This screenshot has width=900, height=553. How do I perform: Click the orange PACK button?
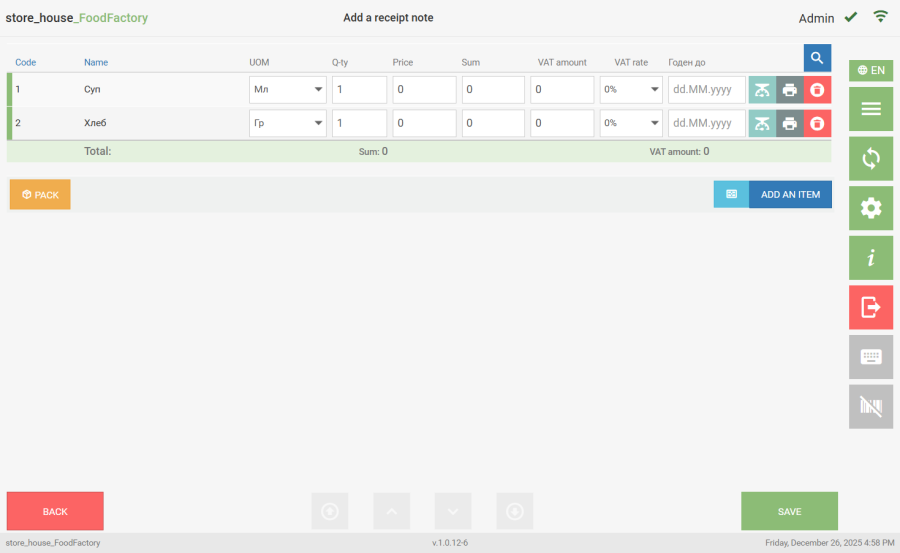coord(40,195)
